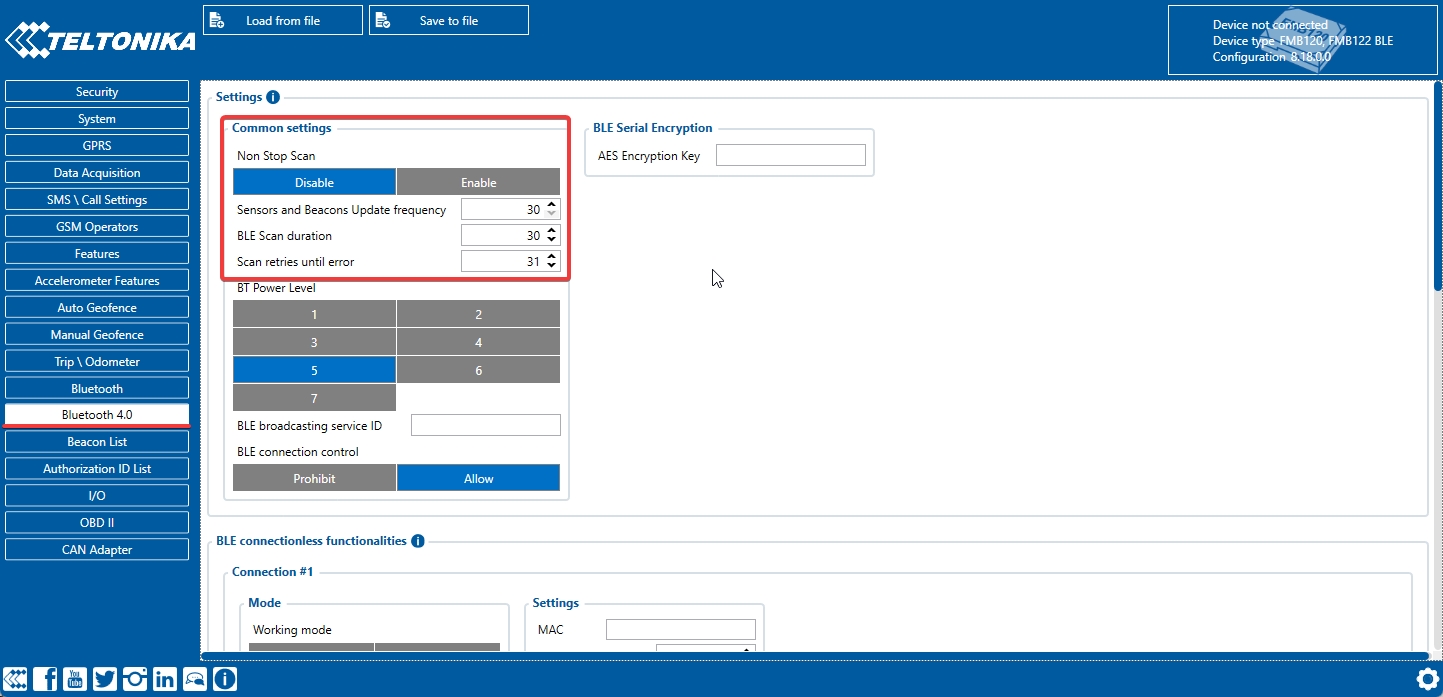This screenshot has height=697, width=1443.
Task: Open LinkedIn from the footer icon
Action: pyautogui.click(x=164, y=679)
